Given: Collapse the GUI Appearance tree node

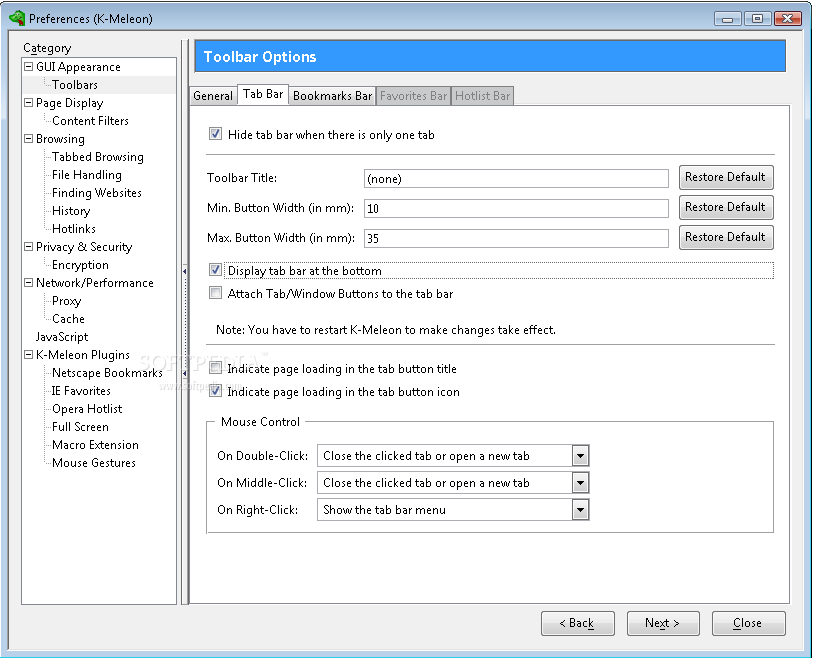Looking at the screenshot, I should [x=29, y=66].
